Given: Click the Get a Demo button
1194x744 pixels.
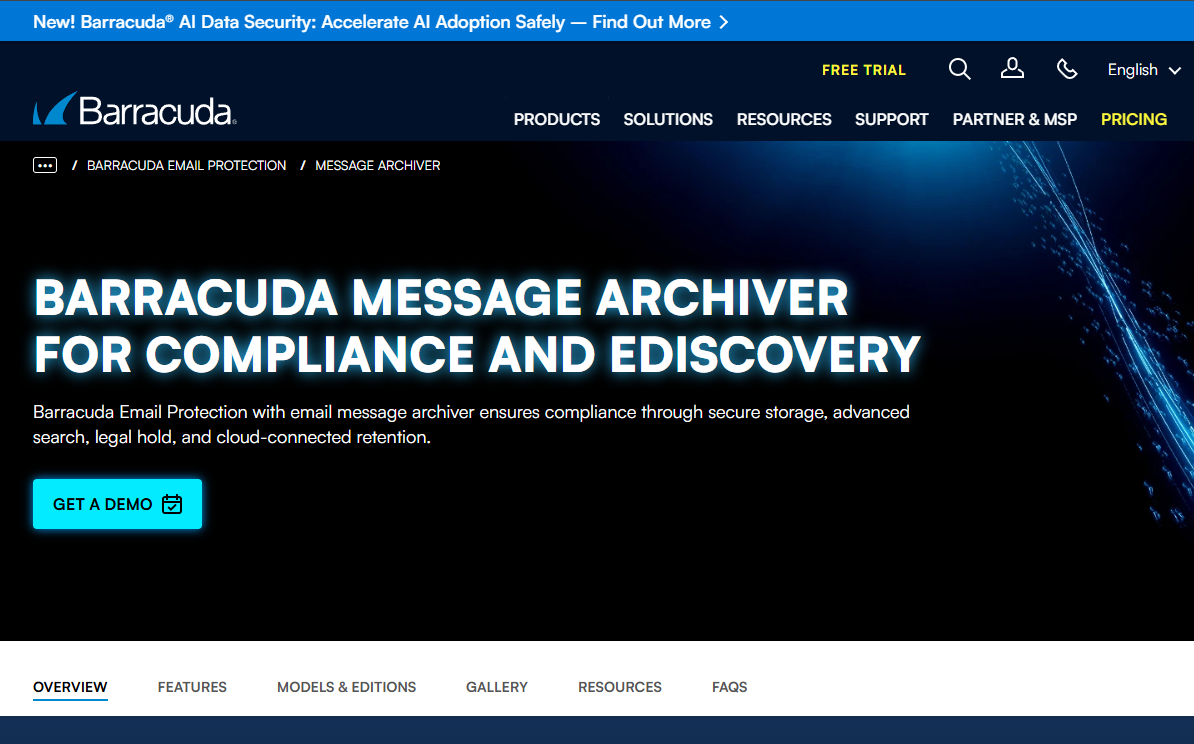Looking at the screenshot, I should (117, 504).
